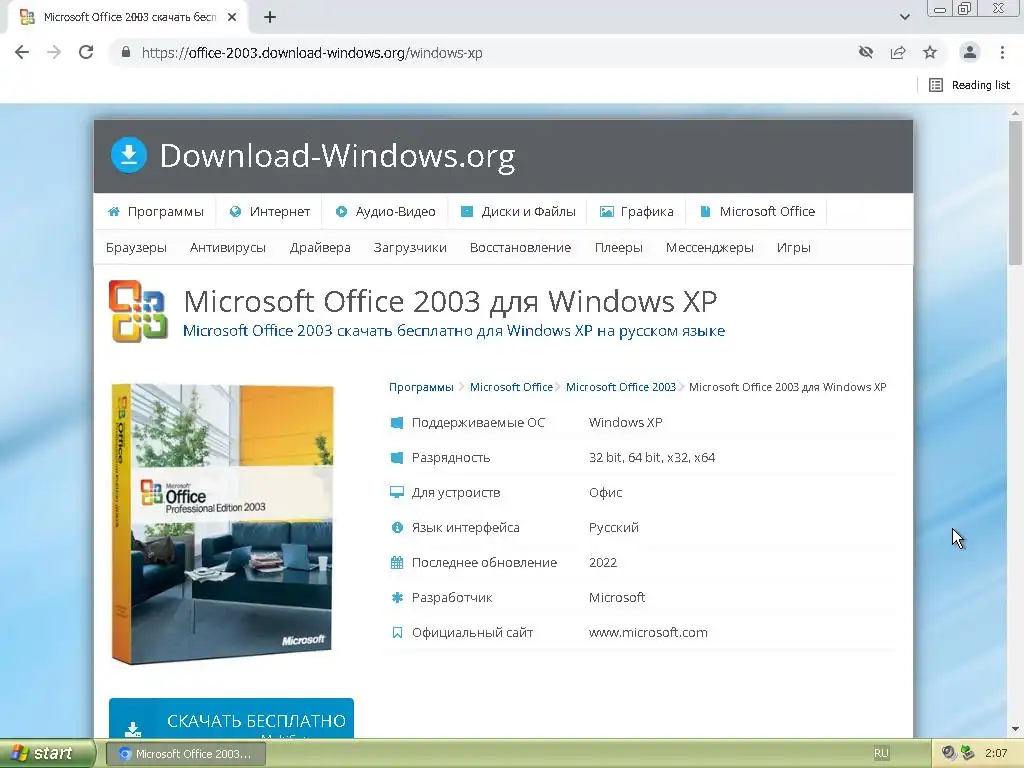Open the Reading list panel
The height and width of the screenshot is (768, 1024).
pos(969,85)
